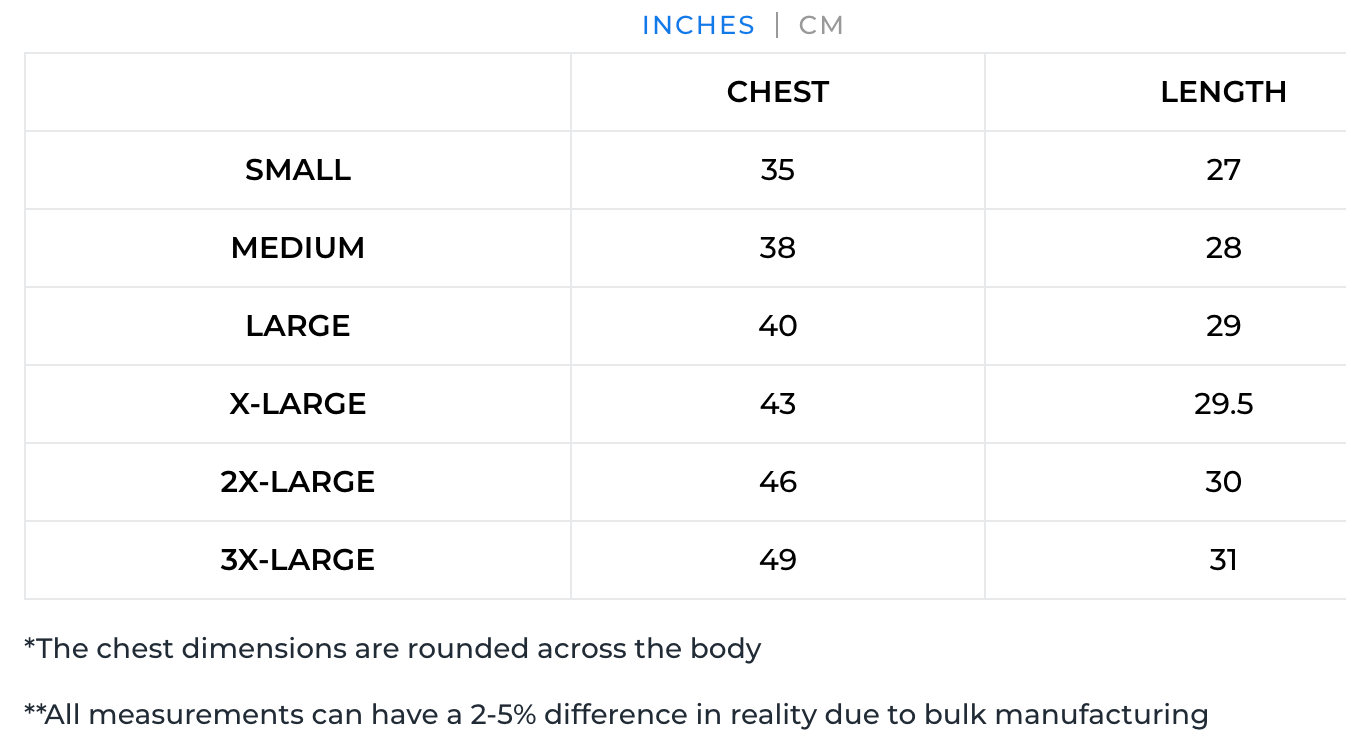Click chest value 49 for 3X-Large
This screenshot has width=1346, height=744.
pos(778,560)
